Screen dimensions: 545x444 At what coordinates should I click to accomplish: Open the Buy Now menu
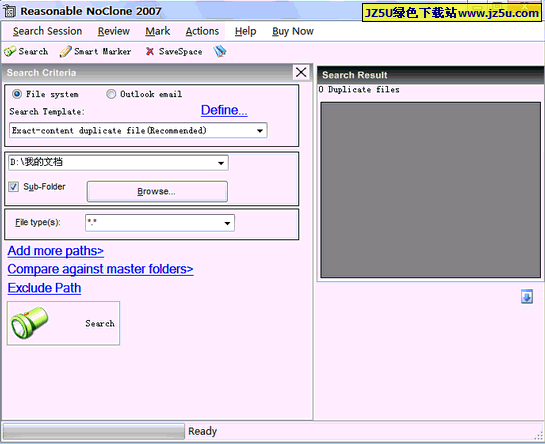(293, 31)
